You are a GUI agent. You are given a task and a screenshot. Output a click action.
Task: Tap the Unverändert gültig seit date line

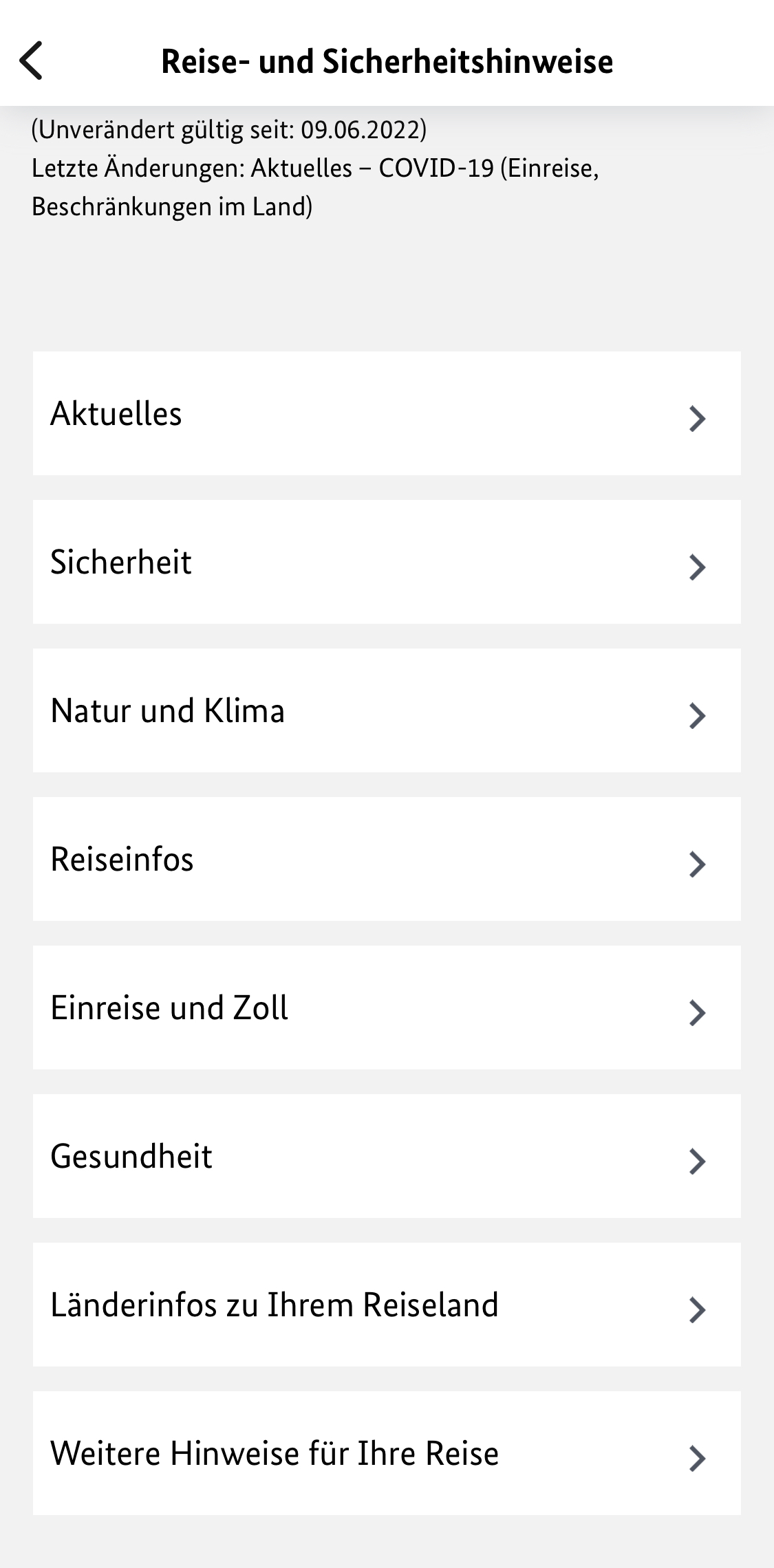click(x=229, y=129)
